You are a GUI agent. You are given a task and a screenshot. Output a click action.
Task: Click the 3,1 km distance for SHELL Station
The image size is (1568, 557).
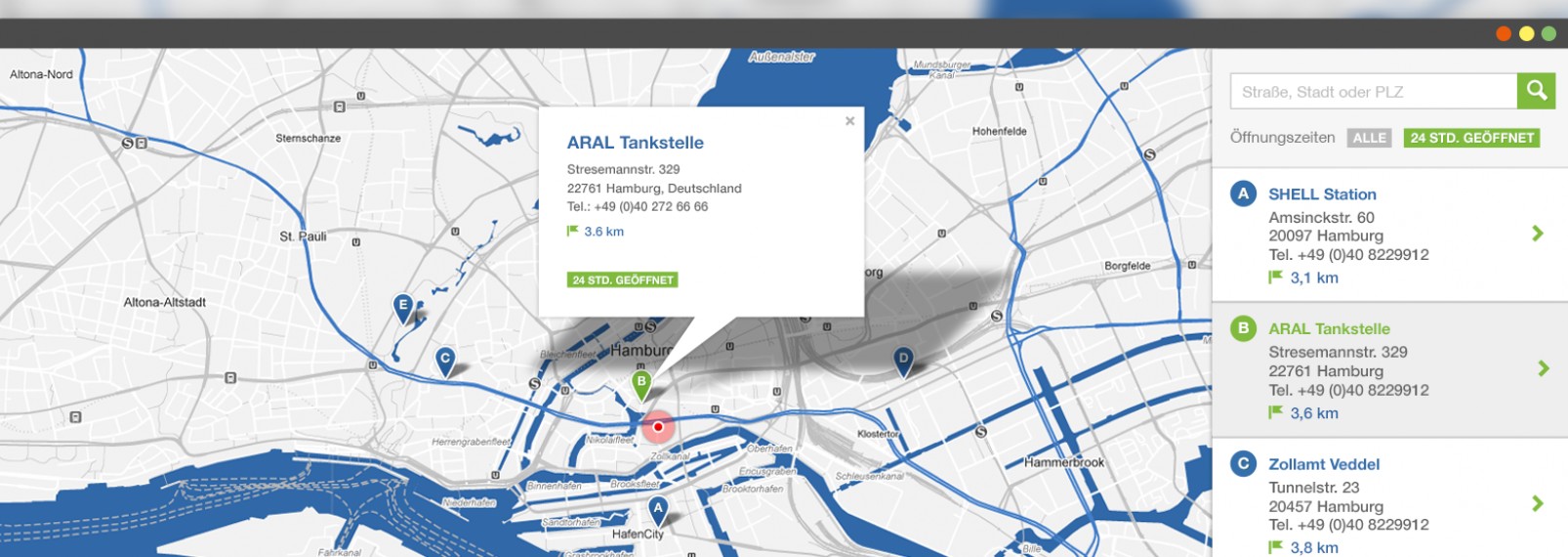pos(1314,278)
